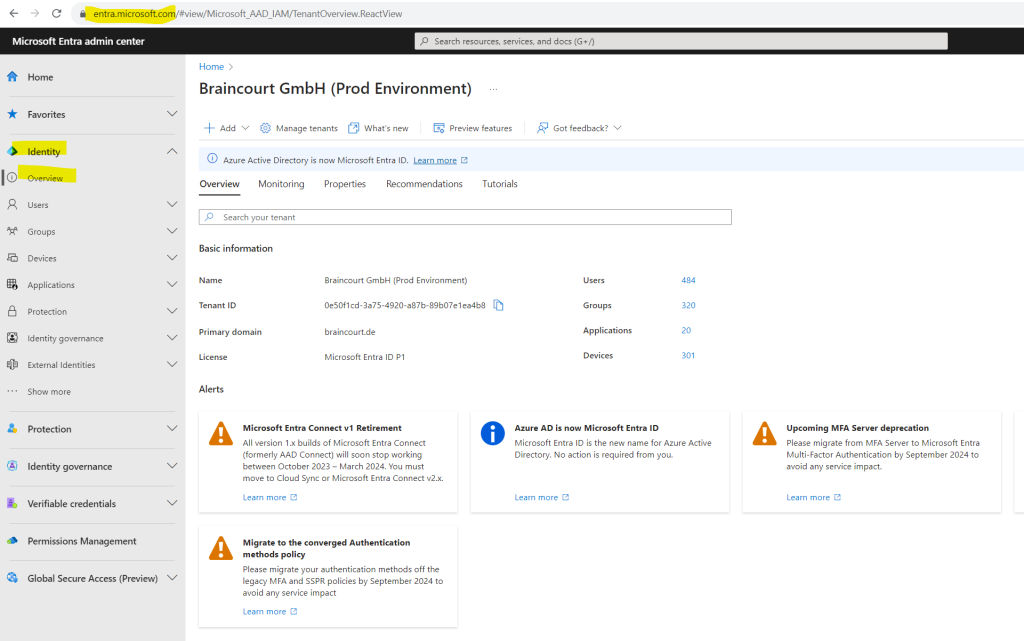Viewport: 1024px width, 641px height.
Task: Click the Show more ellipsis icon
Action: click(x=12, y=391)
